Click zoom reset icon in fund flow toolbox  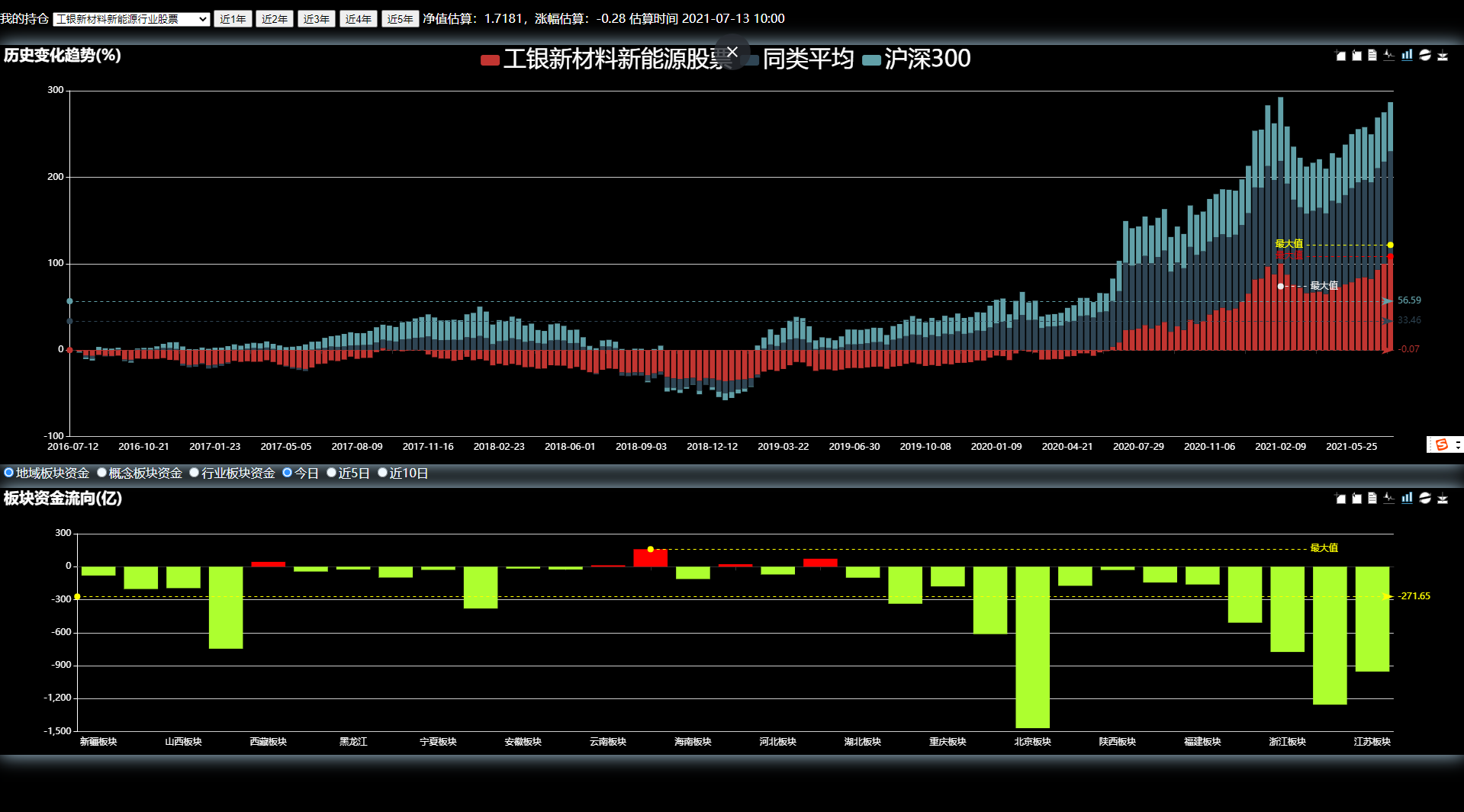point(1356,498)
